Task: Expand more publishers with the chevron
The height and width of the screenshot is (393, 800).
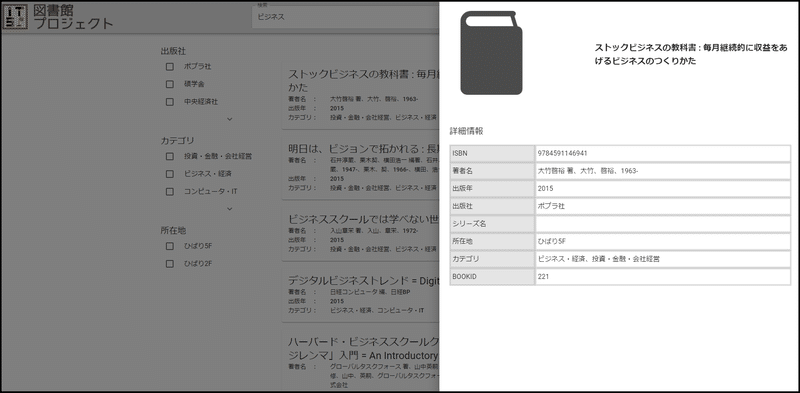Action: point(230,119)
